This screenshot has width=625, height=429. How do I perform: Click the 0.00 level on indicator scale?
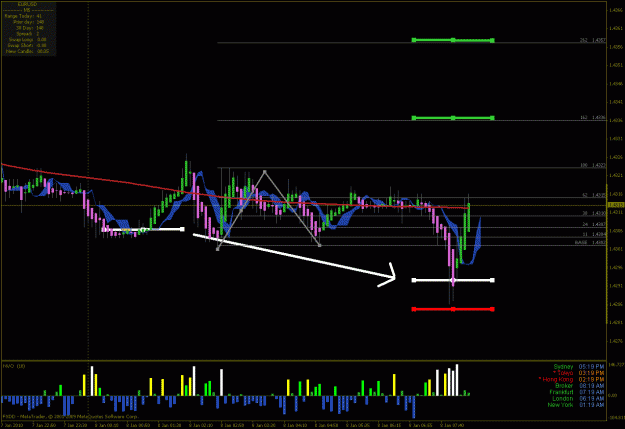613,395
